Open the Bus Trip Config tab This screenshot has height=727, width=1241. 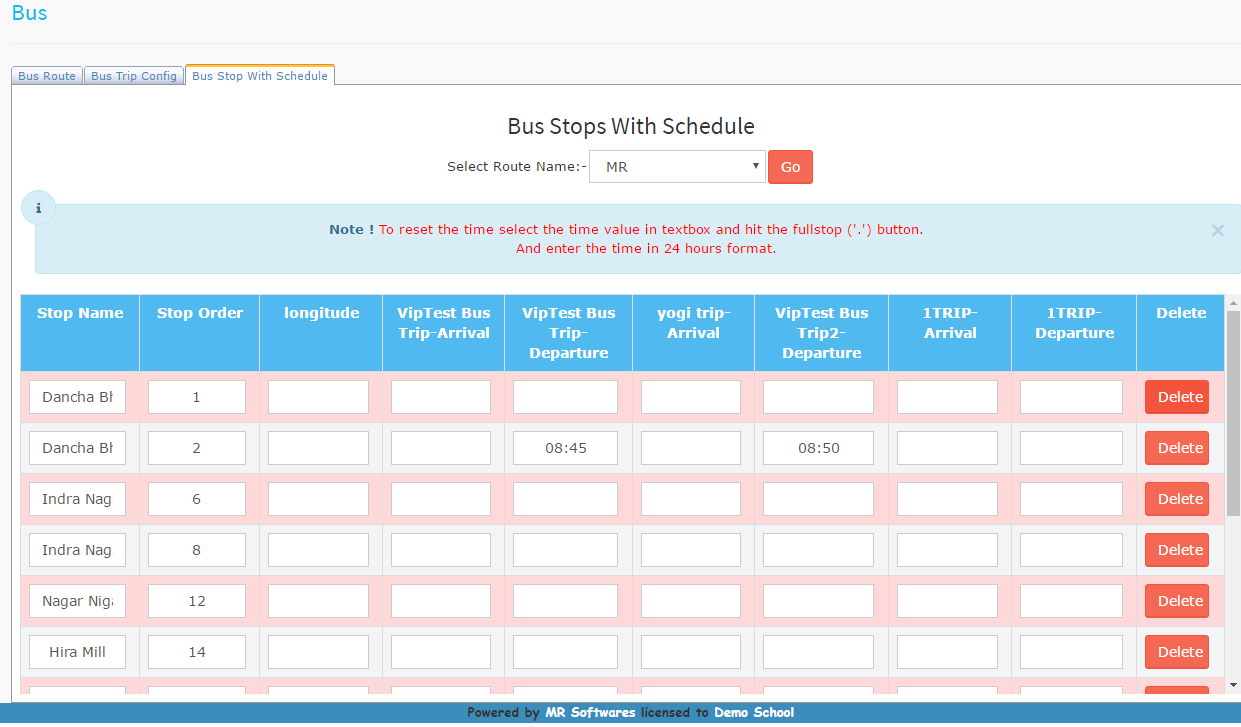(133, 76)
